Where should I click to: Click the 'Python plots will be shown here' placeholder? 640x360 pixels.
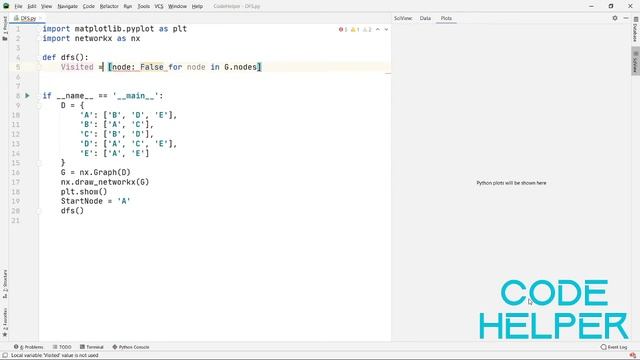[511, 183]
